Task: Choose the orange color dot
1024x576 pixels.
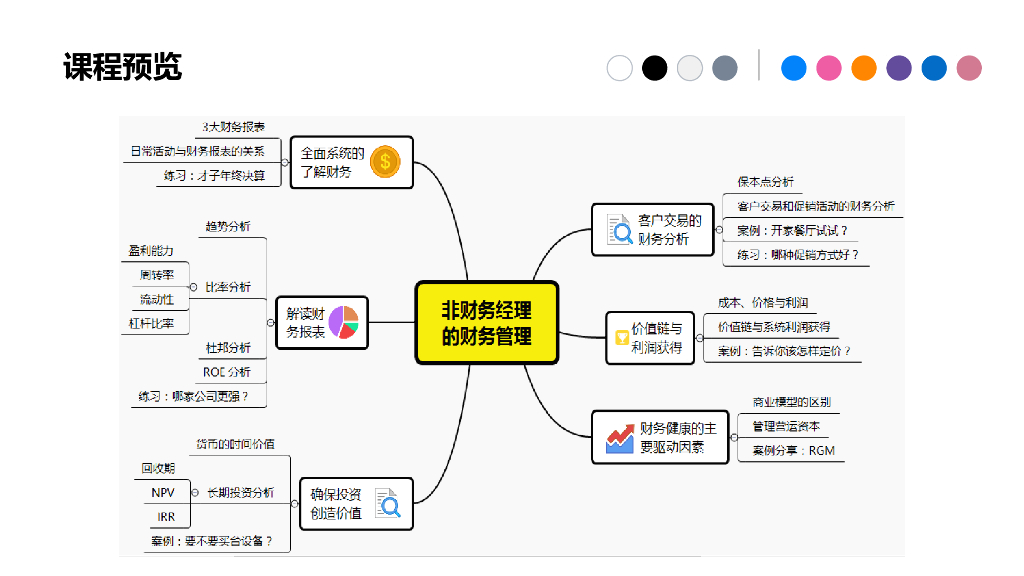Action: (863, 68)
